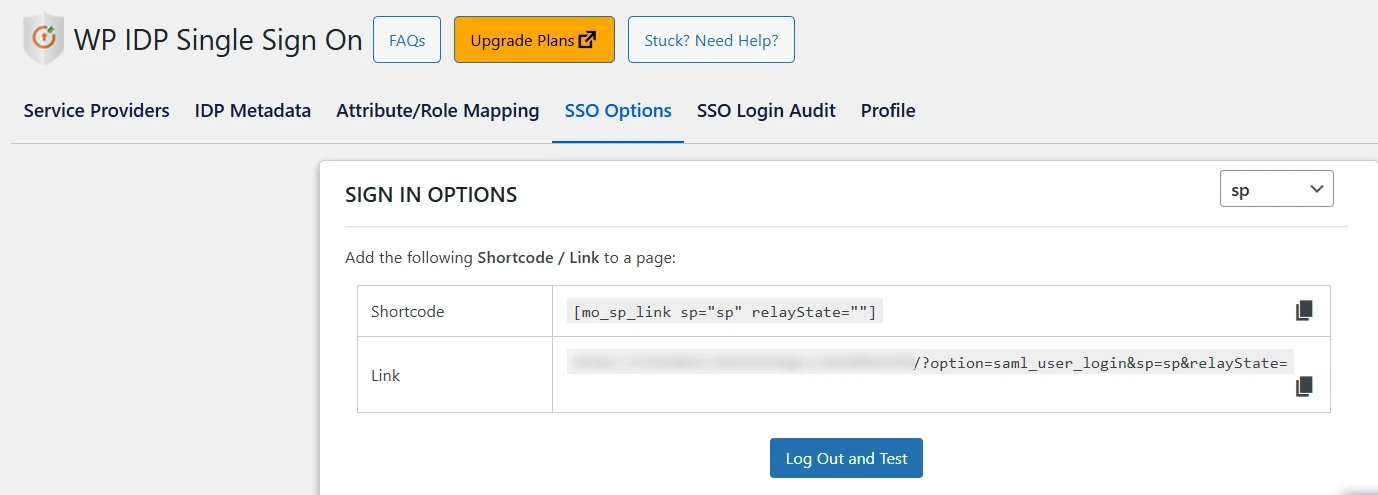Click the Link row label

385,376
